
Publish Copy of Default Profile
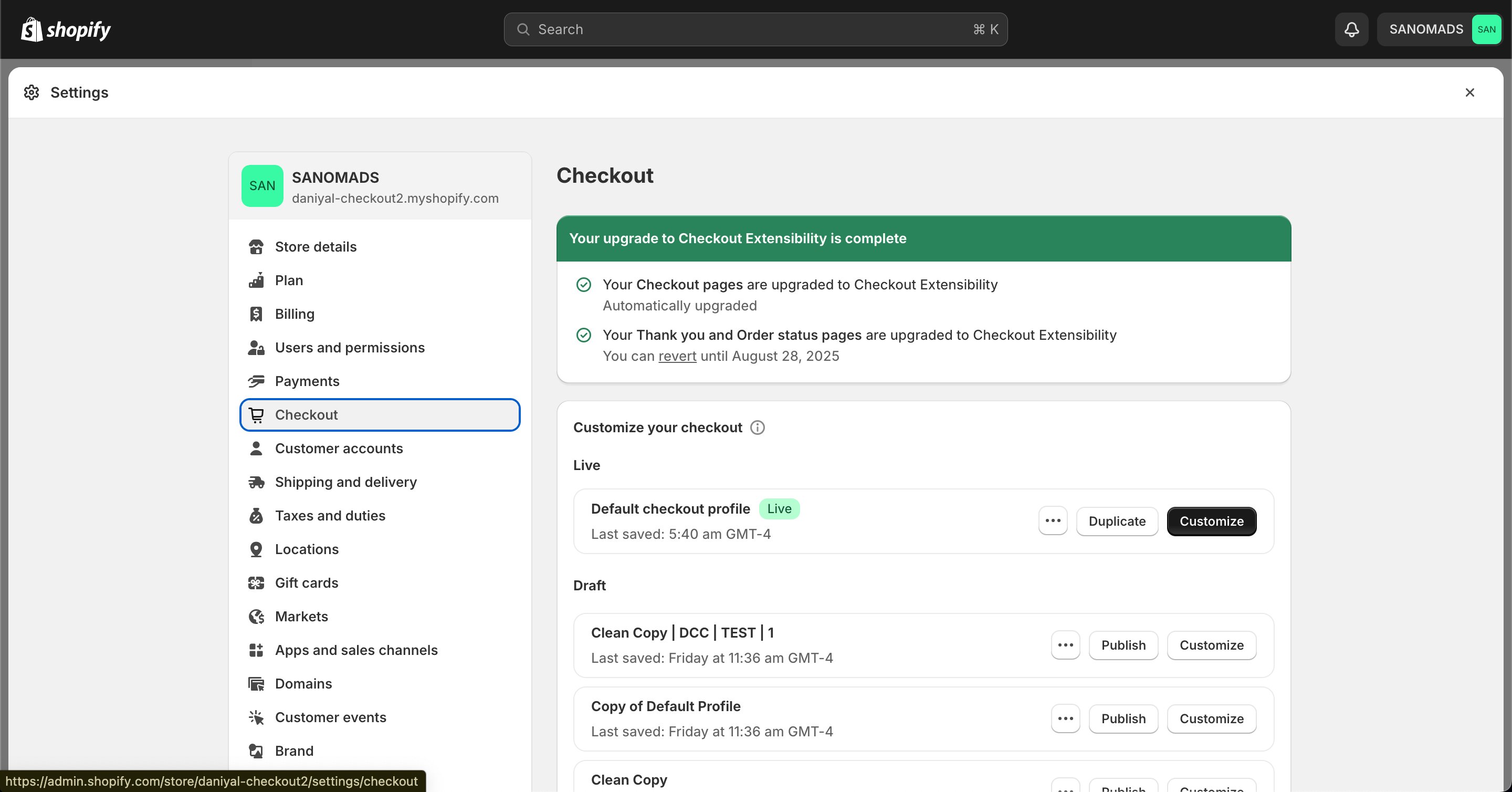1123,718
